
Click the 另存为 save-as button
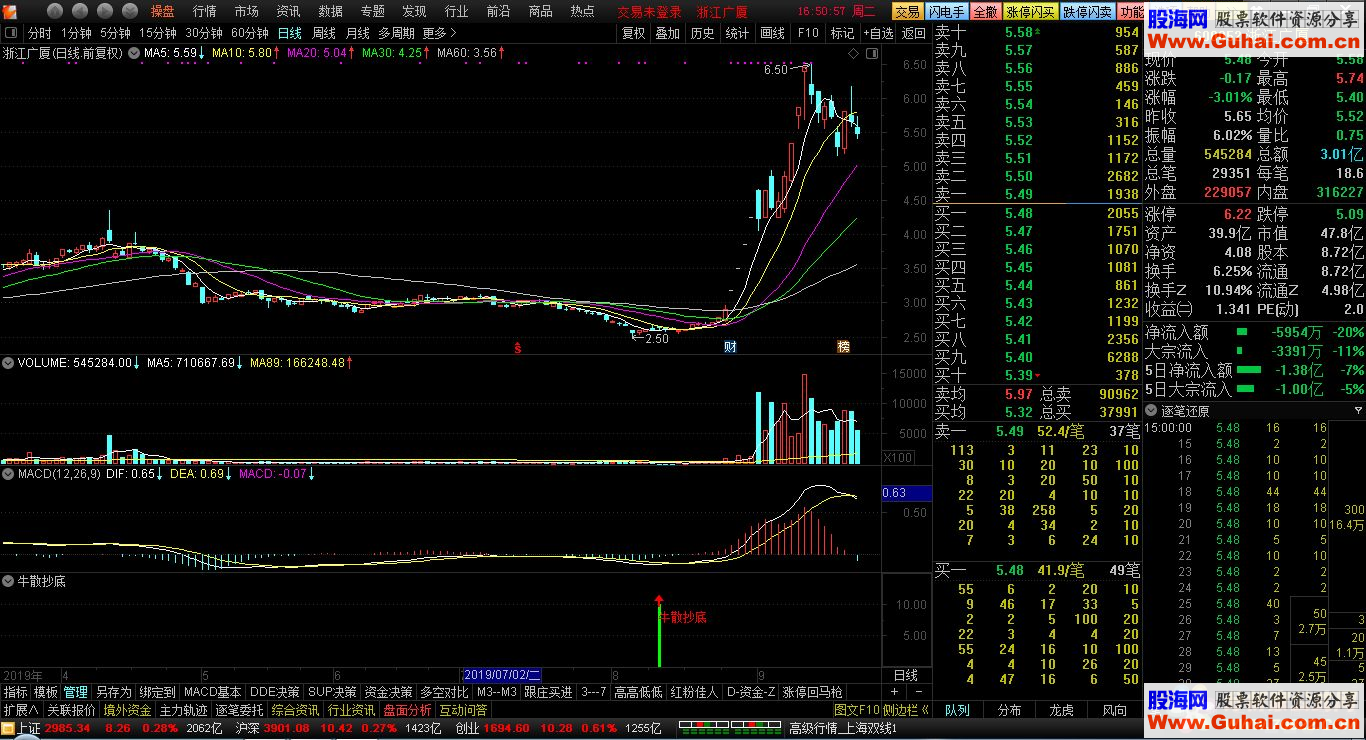(113, 692)
